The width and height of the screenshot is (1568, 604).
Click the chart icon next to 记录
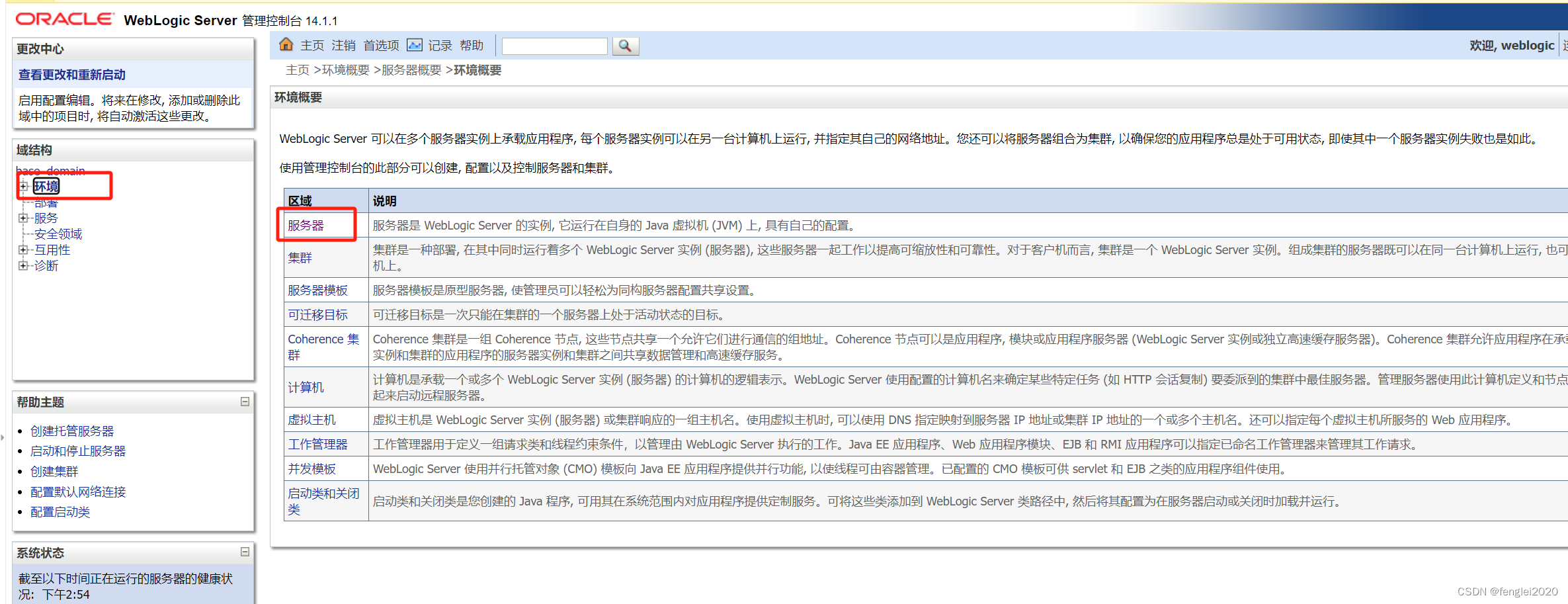pyautogui.click(x=414, y=44)
